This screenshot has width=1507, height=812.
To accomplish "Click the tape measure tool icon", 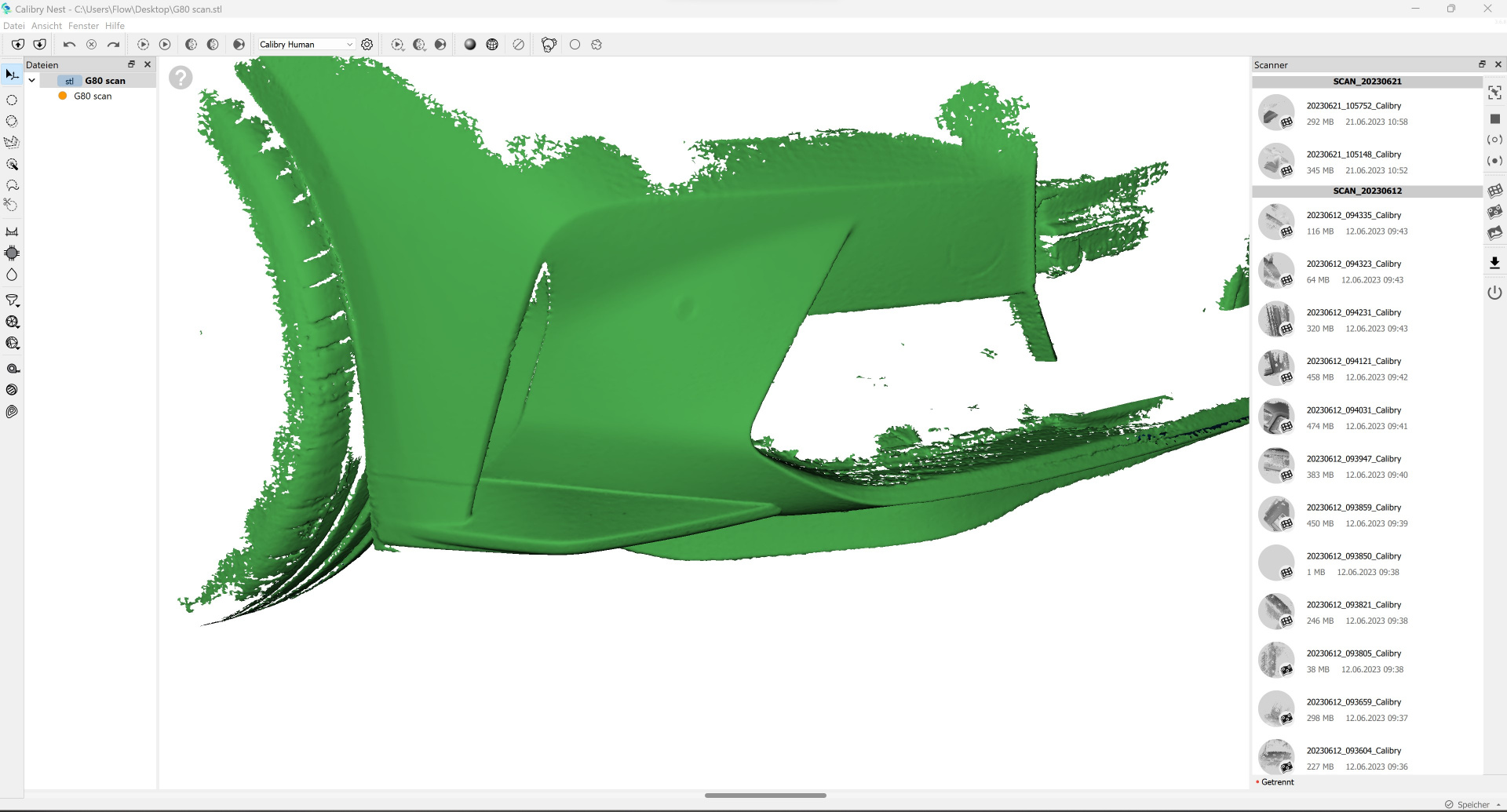I will click(13, 369).
